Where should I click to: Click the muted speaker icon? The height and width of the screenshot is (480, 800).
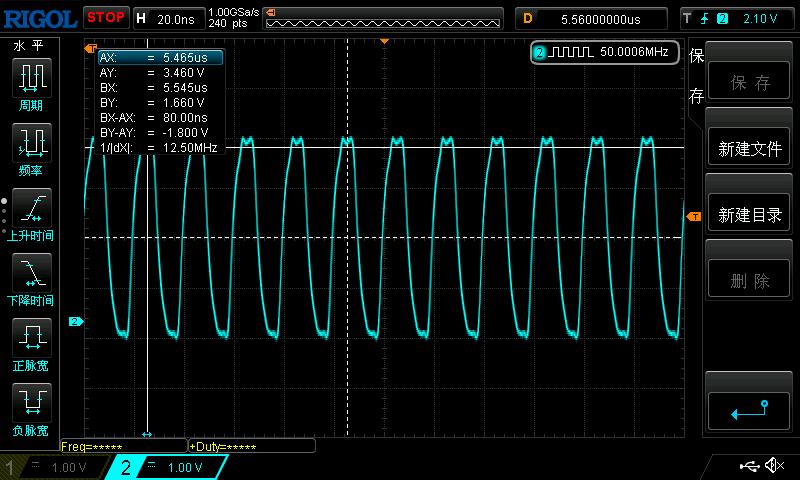(x=773, y=466)
